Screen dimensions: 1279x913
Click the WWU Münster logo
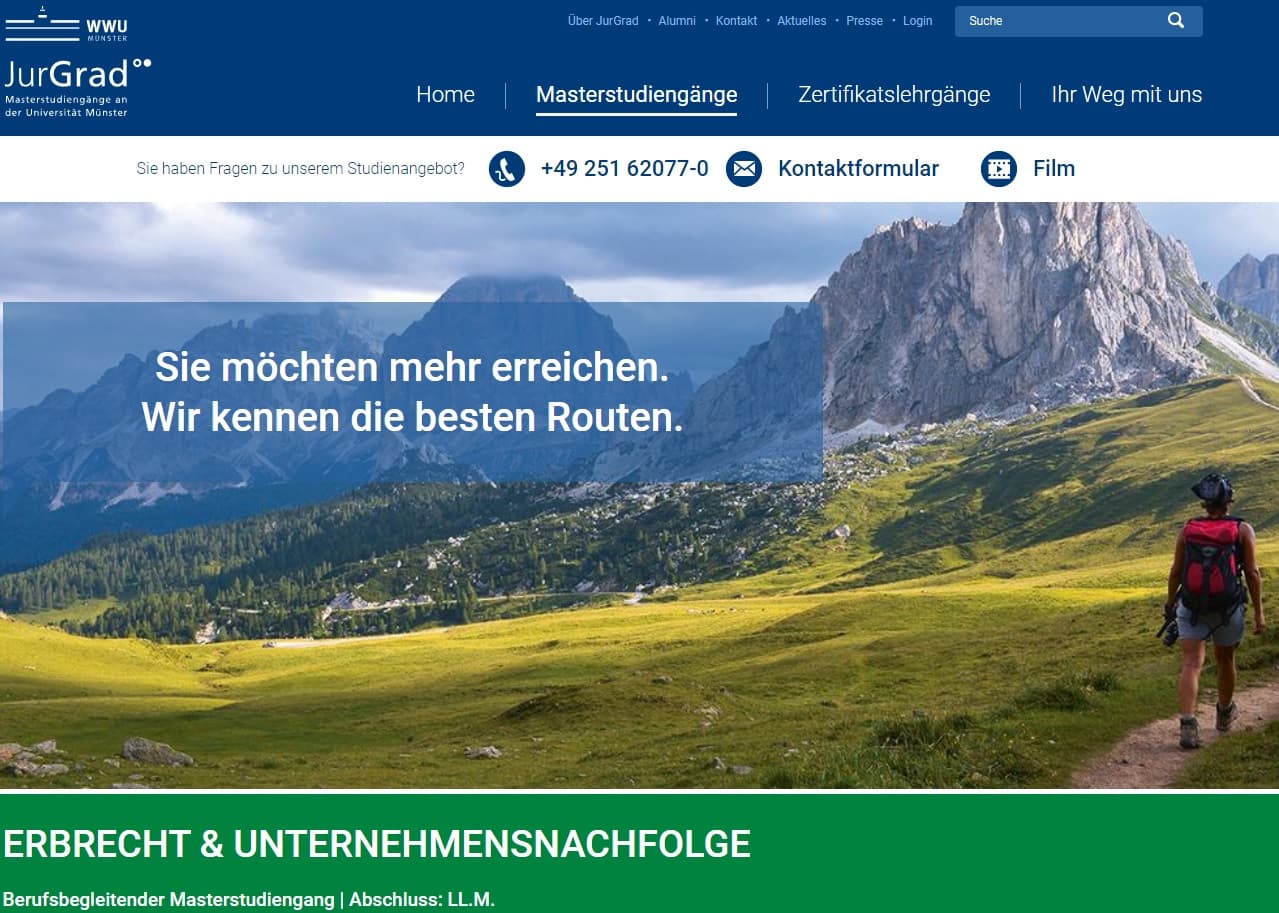(67, 24)
